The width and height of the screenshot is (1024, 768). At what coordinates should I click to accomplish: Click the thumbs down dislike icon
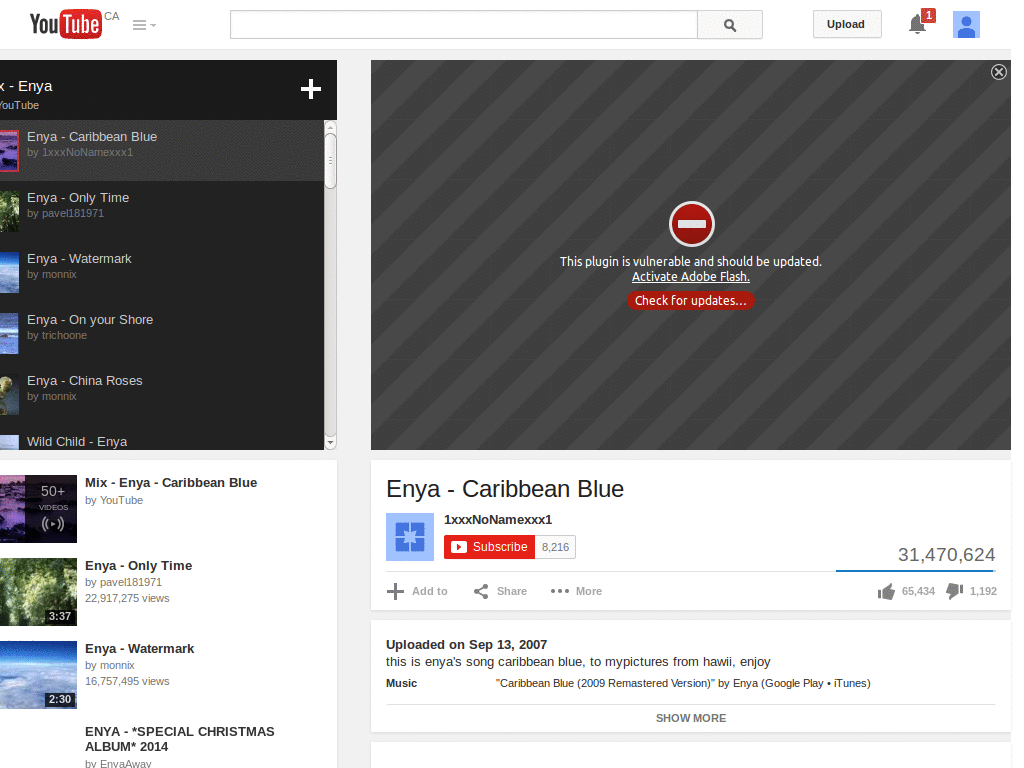[955, 591]
